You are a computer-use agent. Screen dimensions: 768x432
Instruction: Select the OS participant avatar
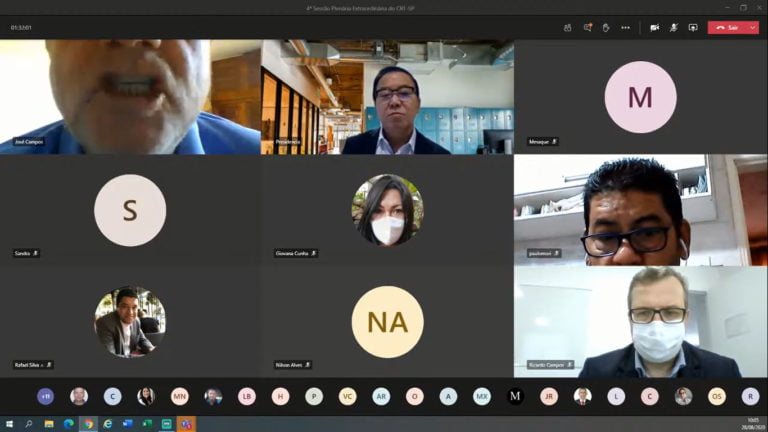[x=716, y=396]
